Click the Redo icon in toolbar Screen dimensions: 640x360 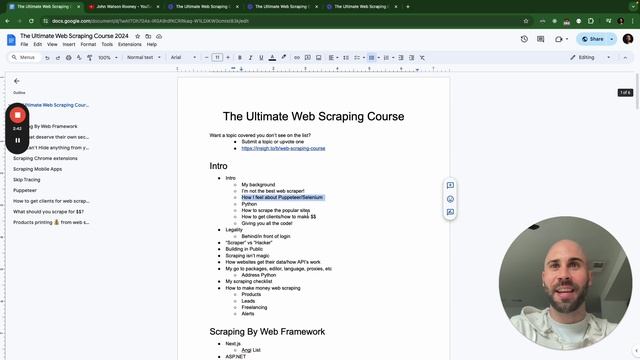tap(58, 58)
